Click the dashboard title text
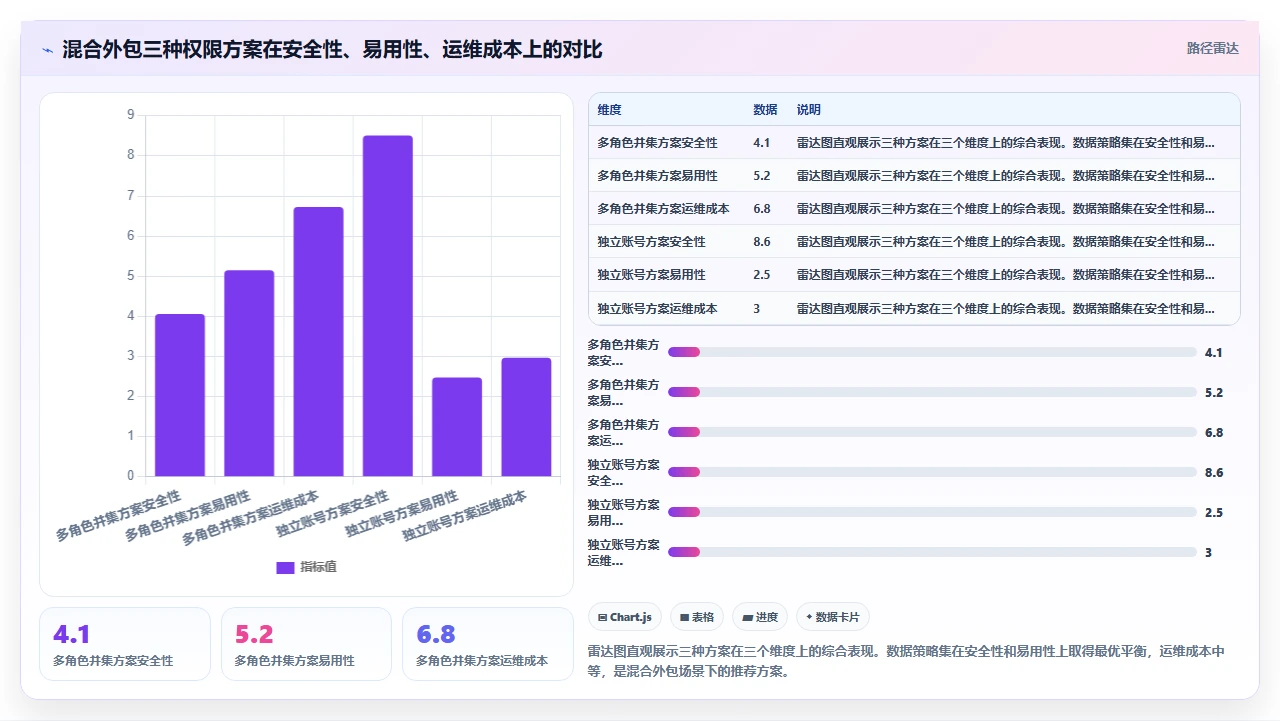Image resolution: width=1280 pixels, height=721 pixels. [x=332, y=50]
